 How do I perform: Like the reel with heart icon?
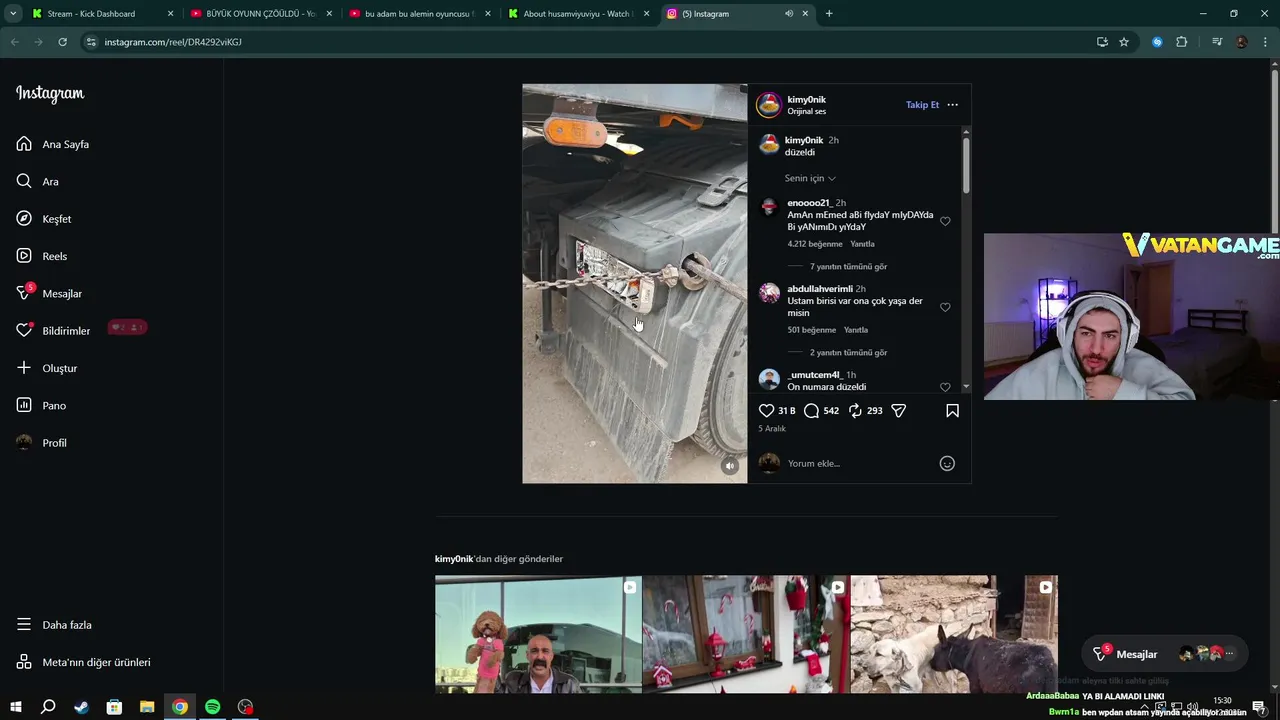point(766,411)
